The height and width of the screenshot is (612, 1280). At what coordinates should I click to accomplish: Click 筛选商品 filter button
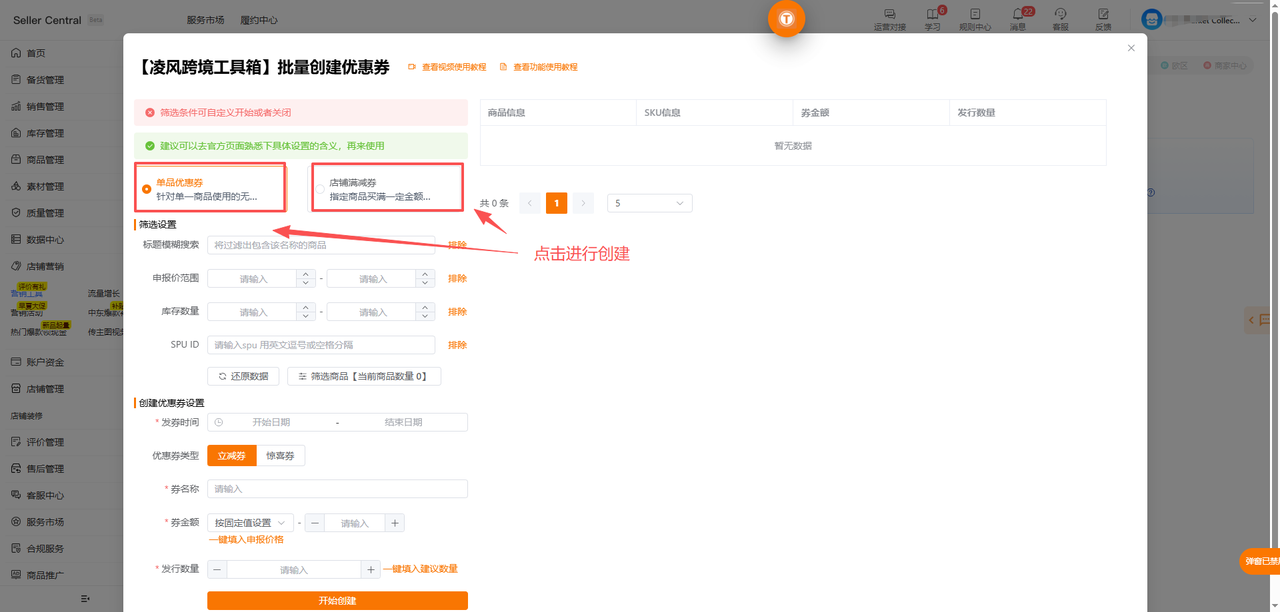364,376
